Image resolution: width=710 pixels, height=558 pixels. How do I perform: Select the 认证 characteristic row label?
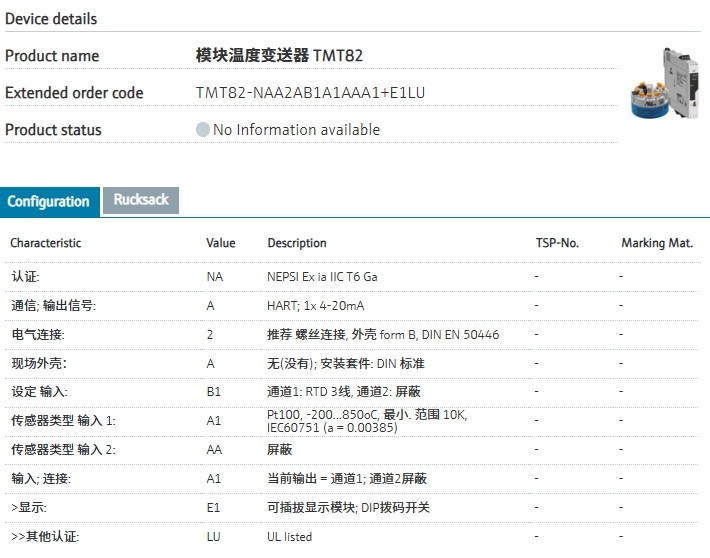pyautogui.click(x=25, y=276)
